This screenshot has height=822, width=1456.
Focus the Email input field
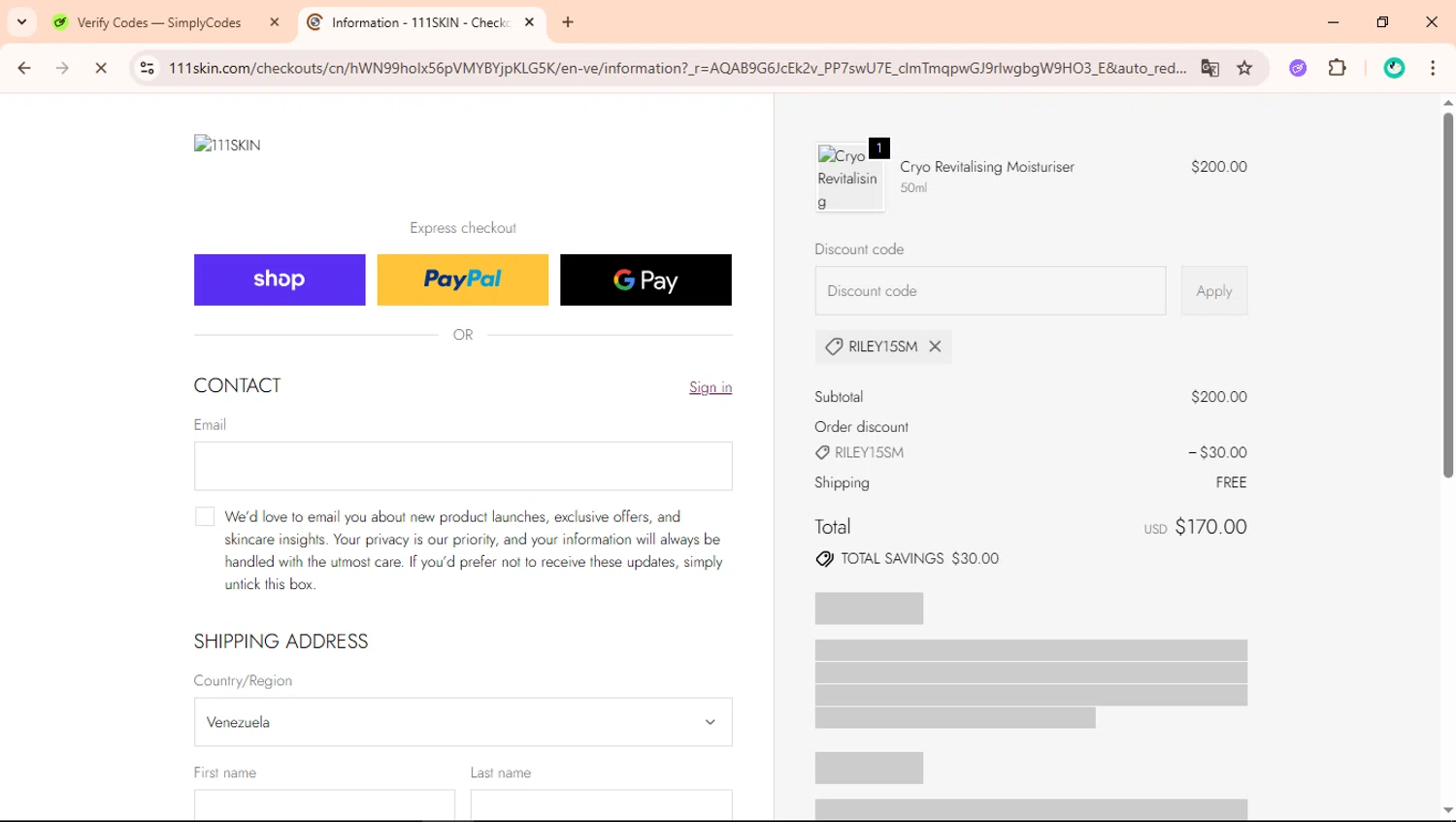[463, 466]
